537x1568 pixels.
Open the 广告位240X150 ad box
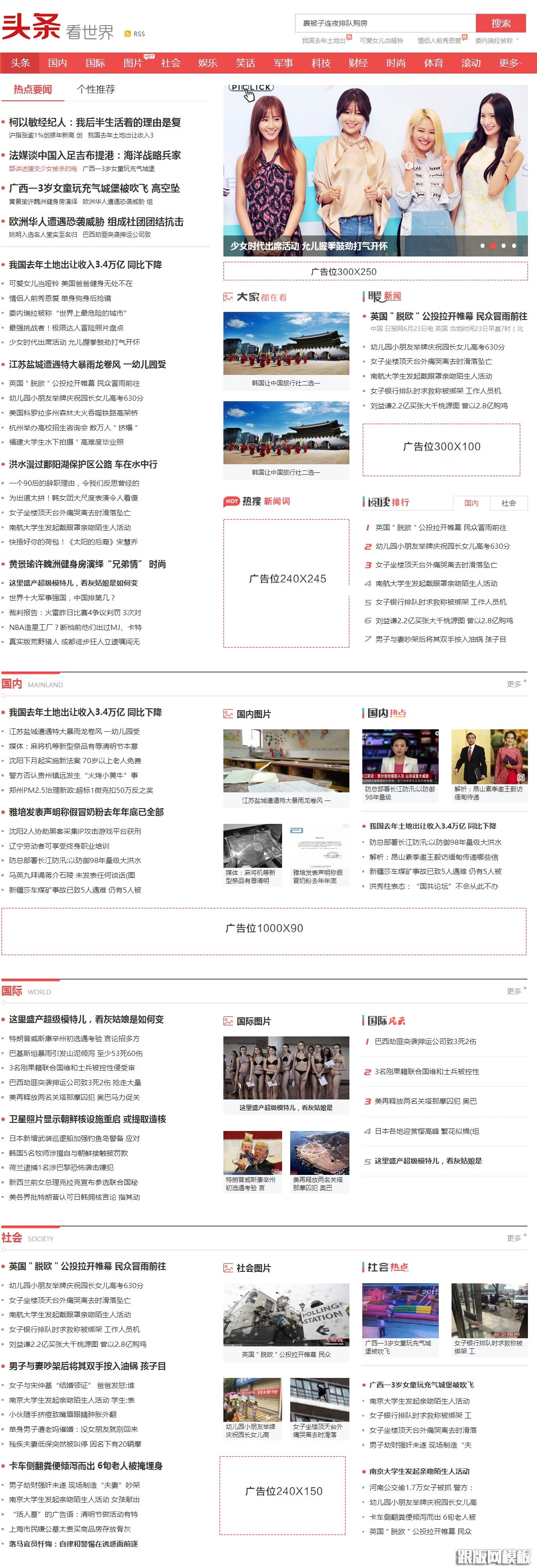point(283,1495)
